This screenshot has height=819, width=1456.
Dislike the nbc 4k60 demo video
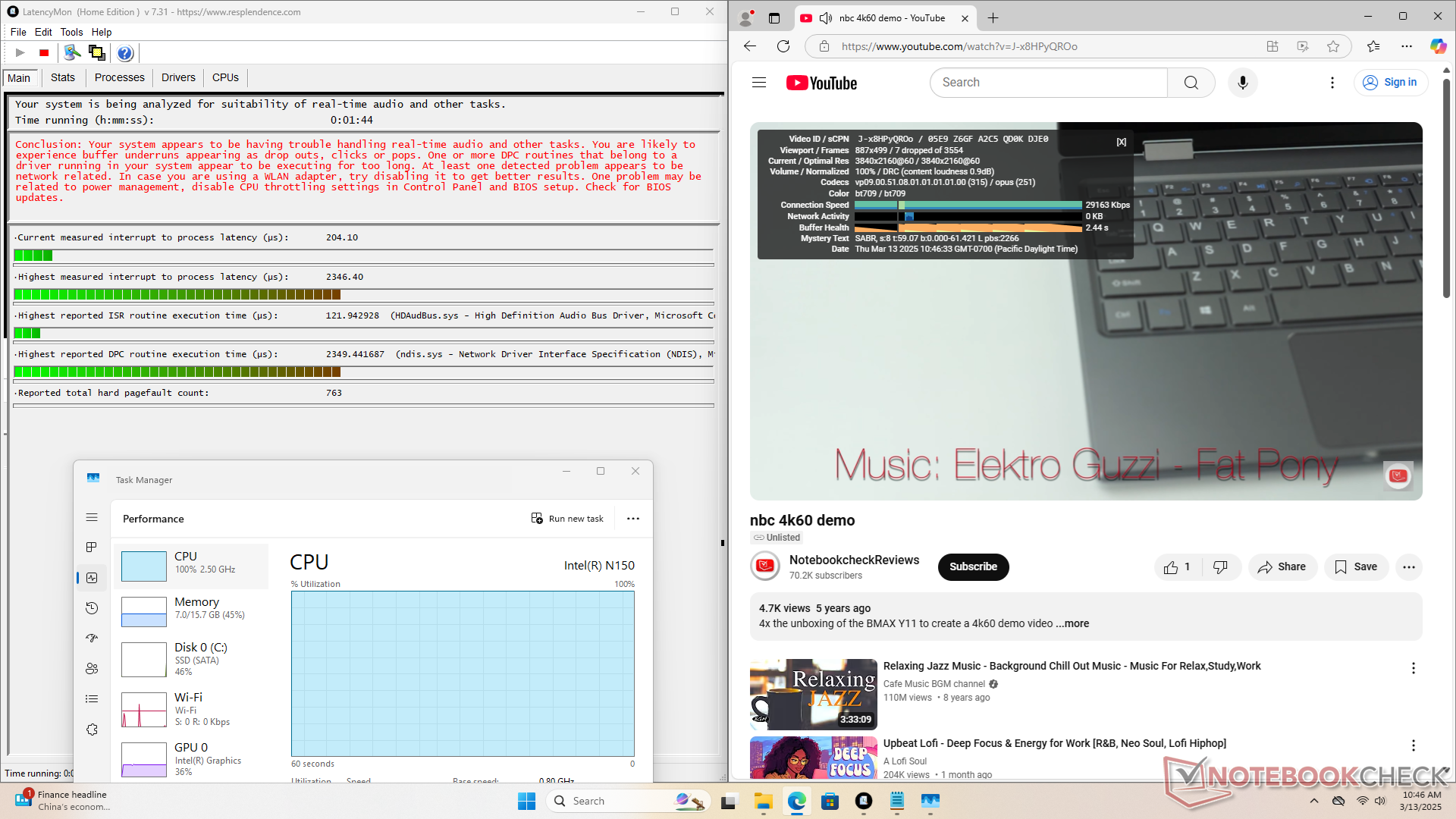tap(1220, 567)
